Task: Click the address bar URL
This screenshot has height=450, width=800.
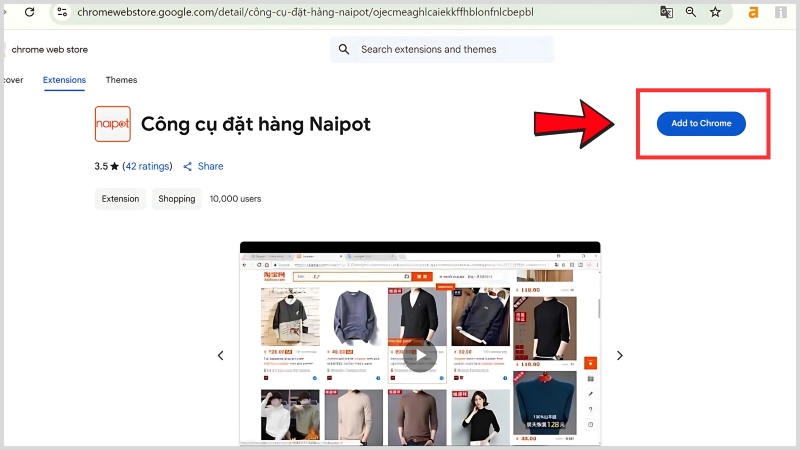Action: click(305, 12)
